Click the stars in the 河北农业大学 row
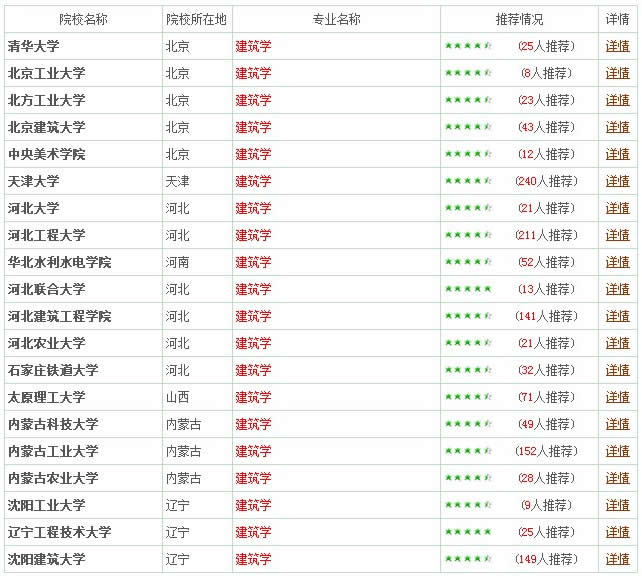The width and height of the screenshot is (642, 579). pos(468,343)
